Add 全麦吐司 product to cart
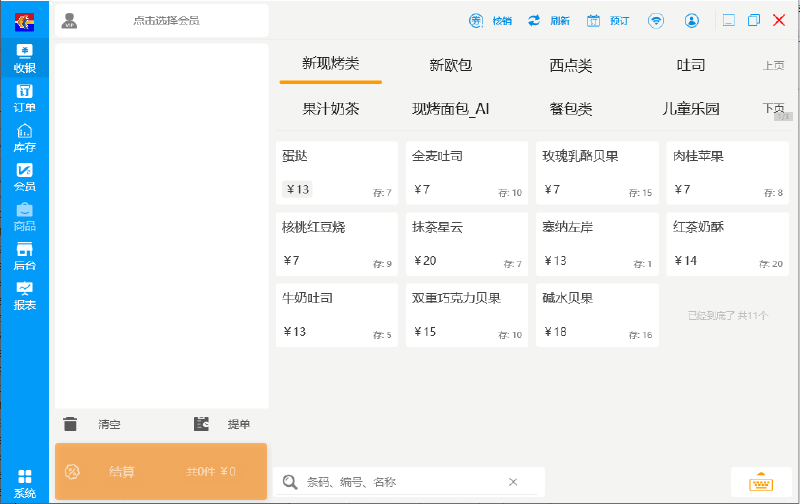 [x=467, y=173]
